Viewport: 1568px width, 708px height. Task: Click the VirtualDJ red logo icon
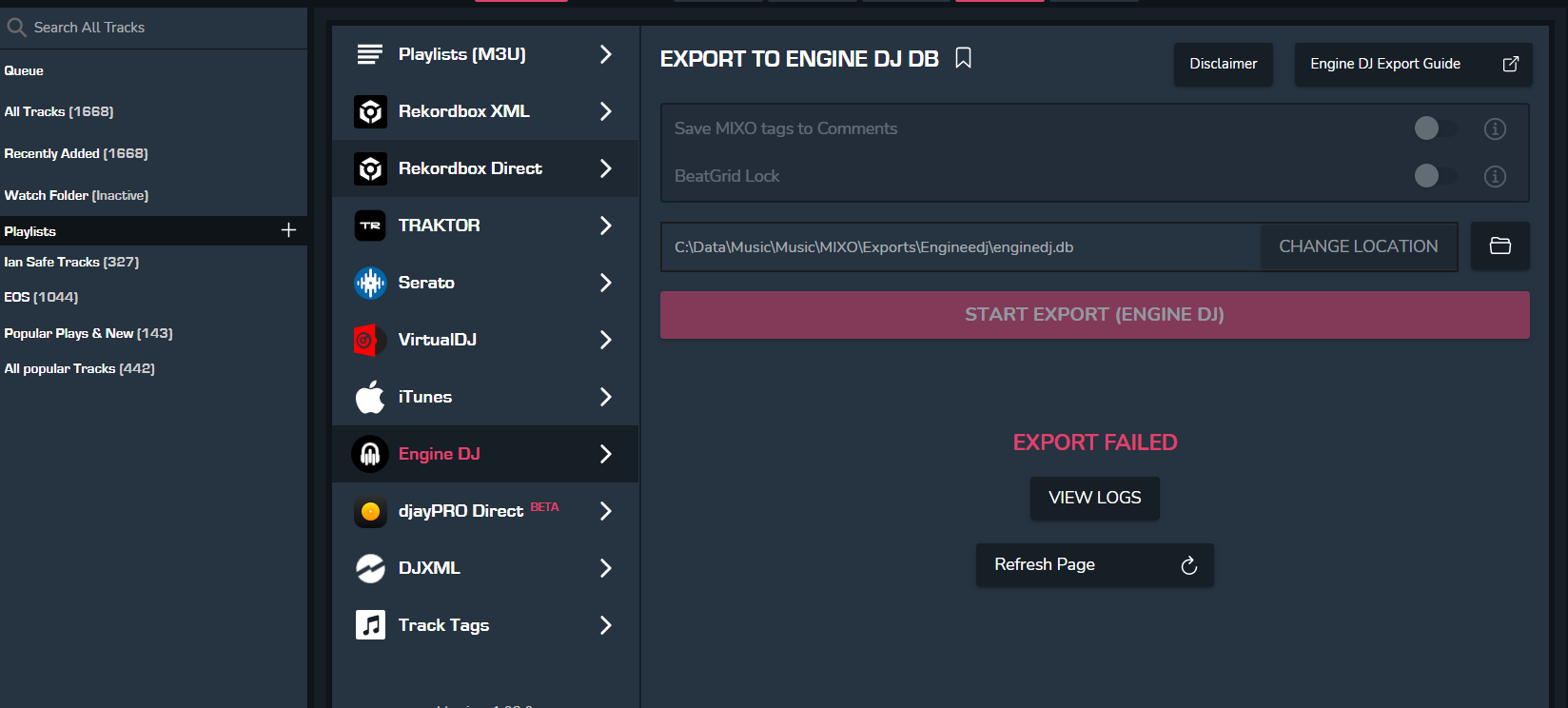click(x=370, y=340)
